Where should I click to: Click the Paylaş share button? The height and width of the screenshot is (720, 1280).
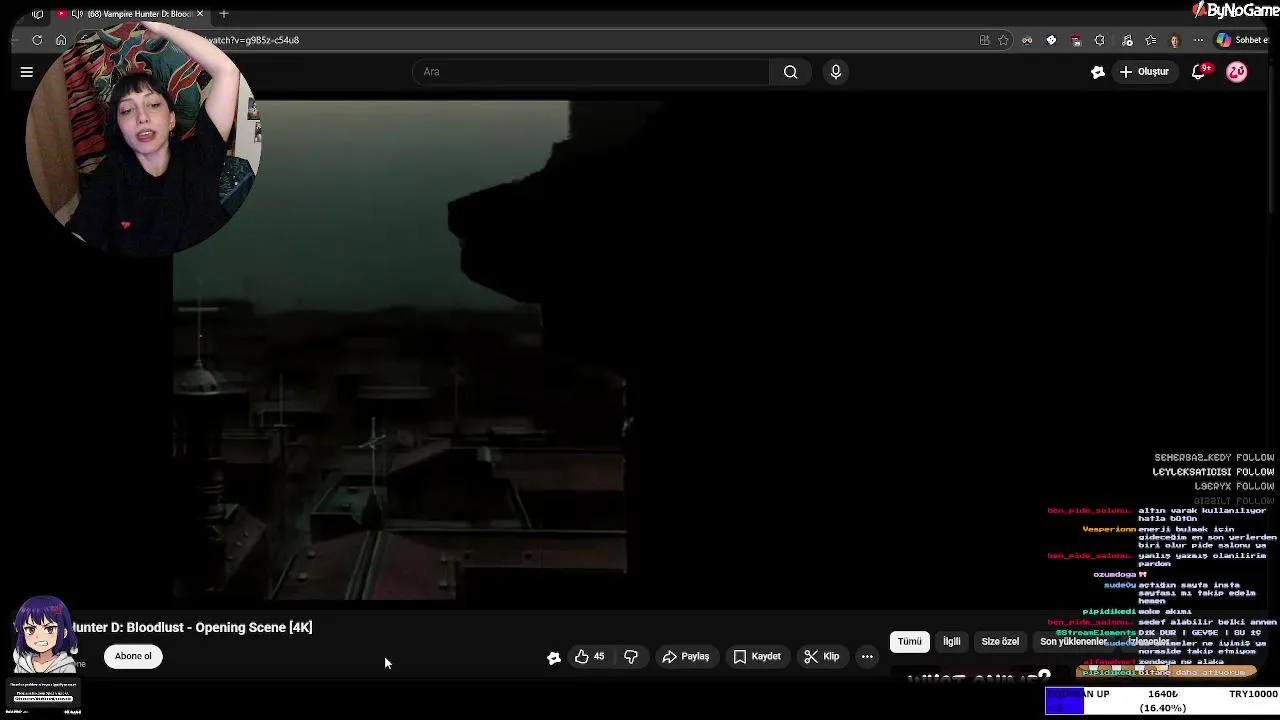coord(686,657)
